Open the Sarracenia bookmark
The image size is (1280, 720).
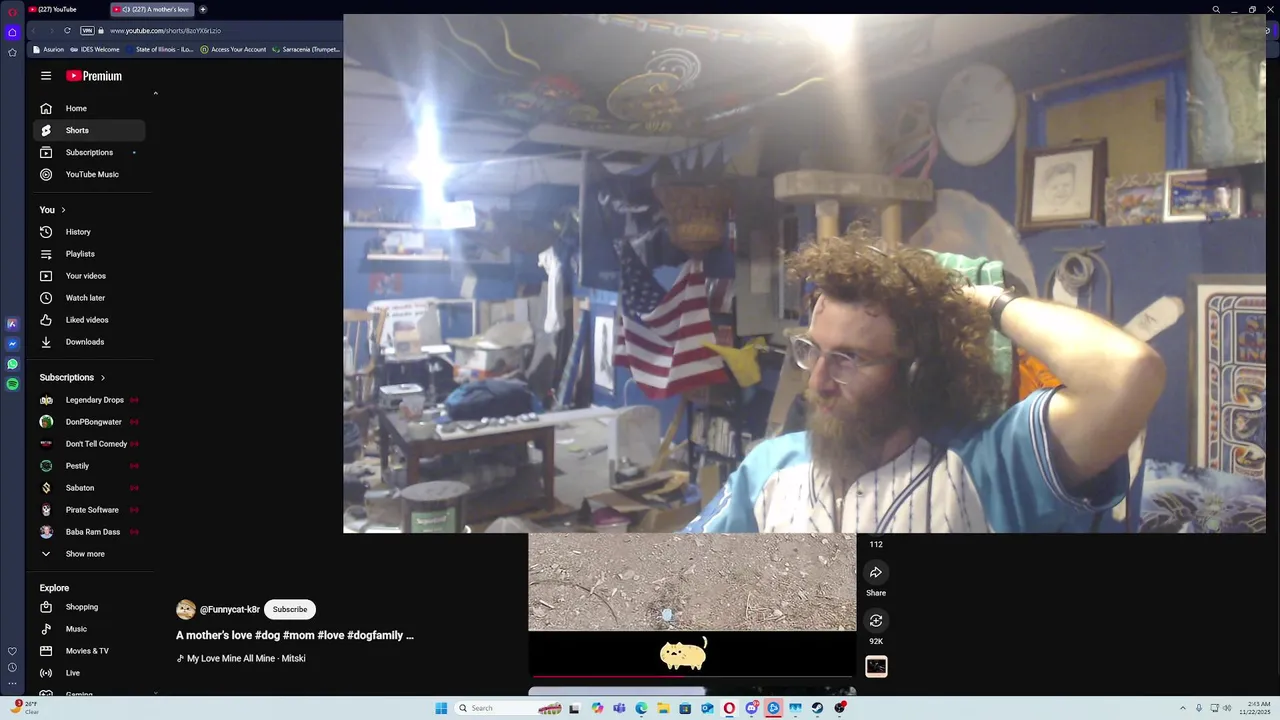click(x=307, y=49)
